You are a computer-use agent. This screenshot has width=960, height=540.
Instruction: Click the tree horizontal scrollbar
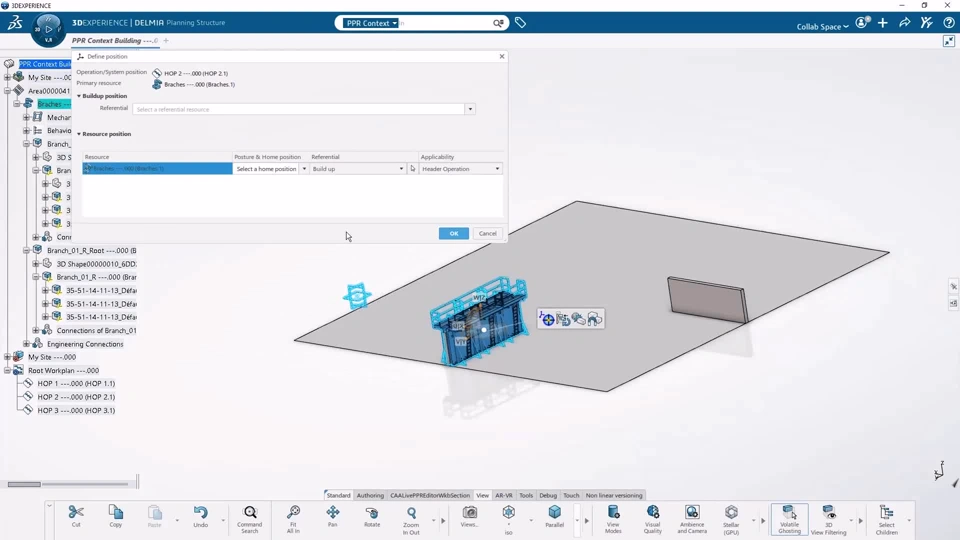pos(24,484)
